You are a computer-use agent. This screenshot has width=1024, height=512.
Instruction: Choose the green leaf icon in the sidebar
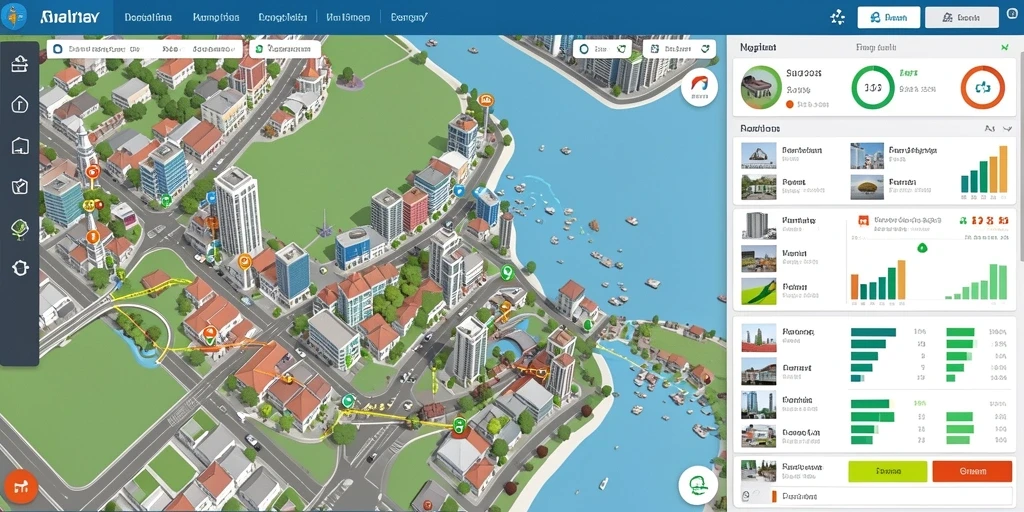coord(20,228)
